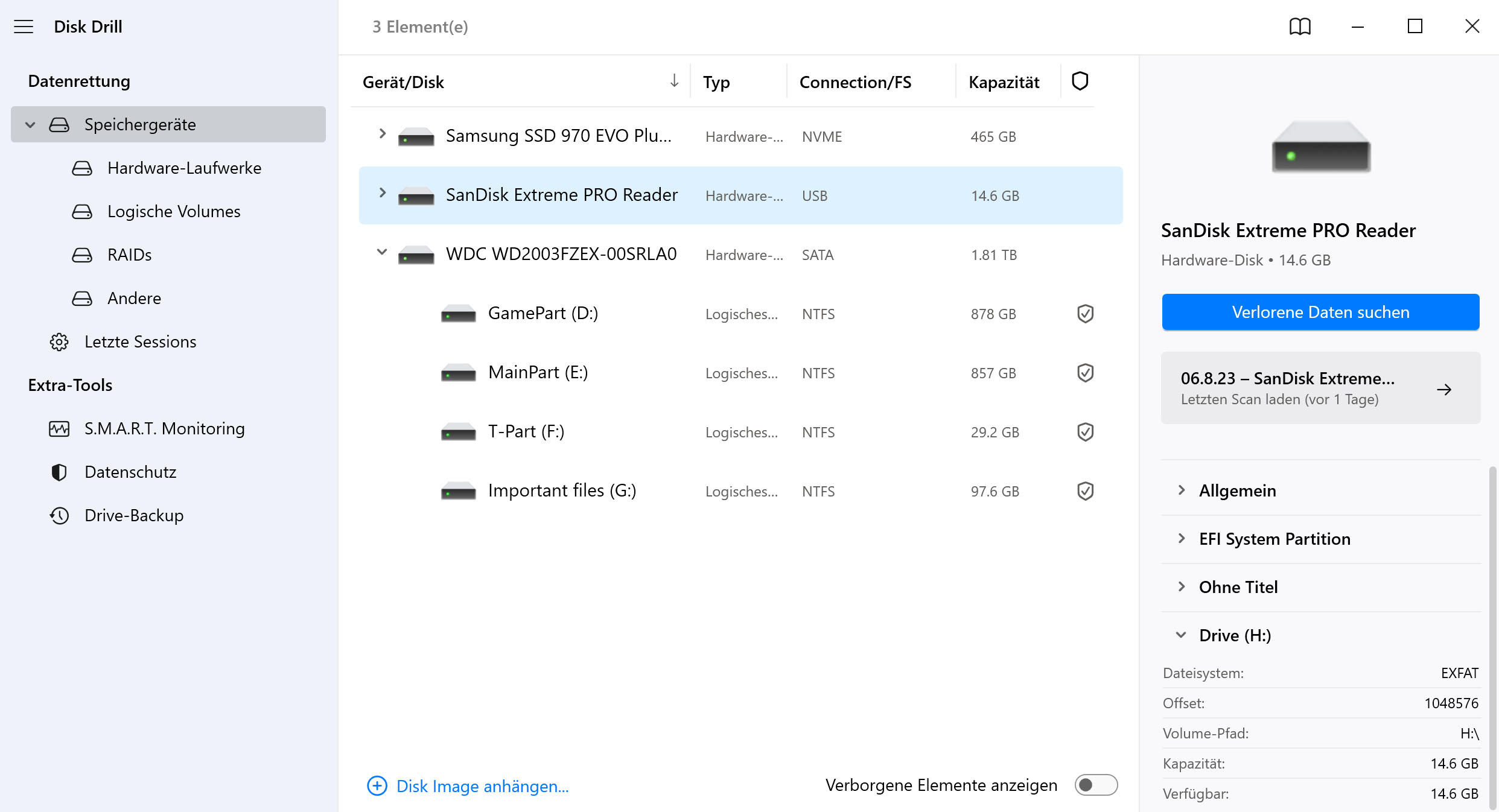1499x812 pixels.
Task: Click the Drive-Backup clock icon
Action: [59, 515]
